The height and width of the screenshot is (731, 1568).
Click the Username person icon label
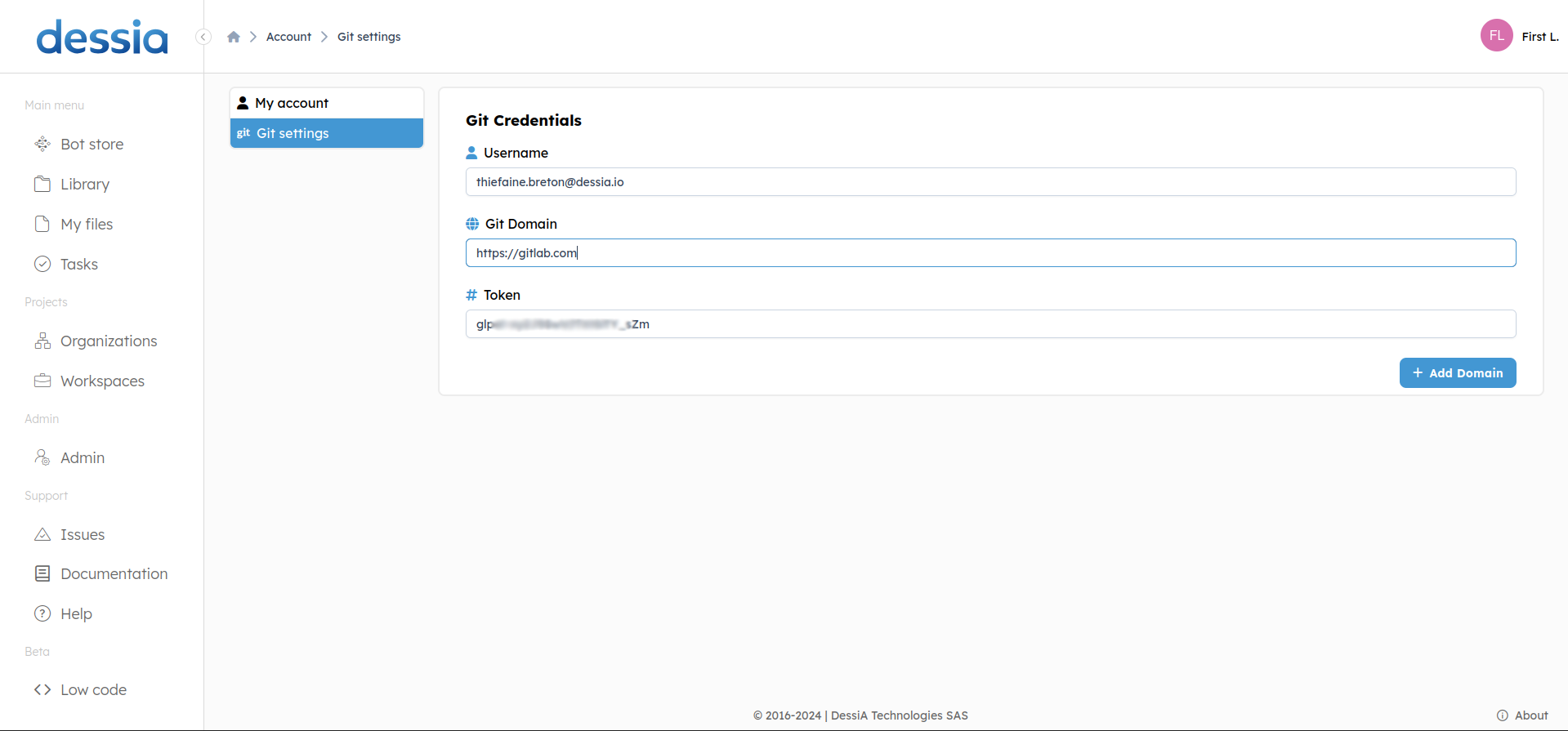[x=471, y=153]
